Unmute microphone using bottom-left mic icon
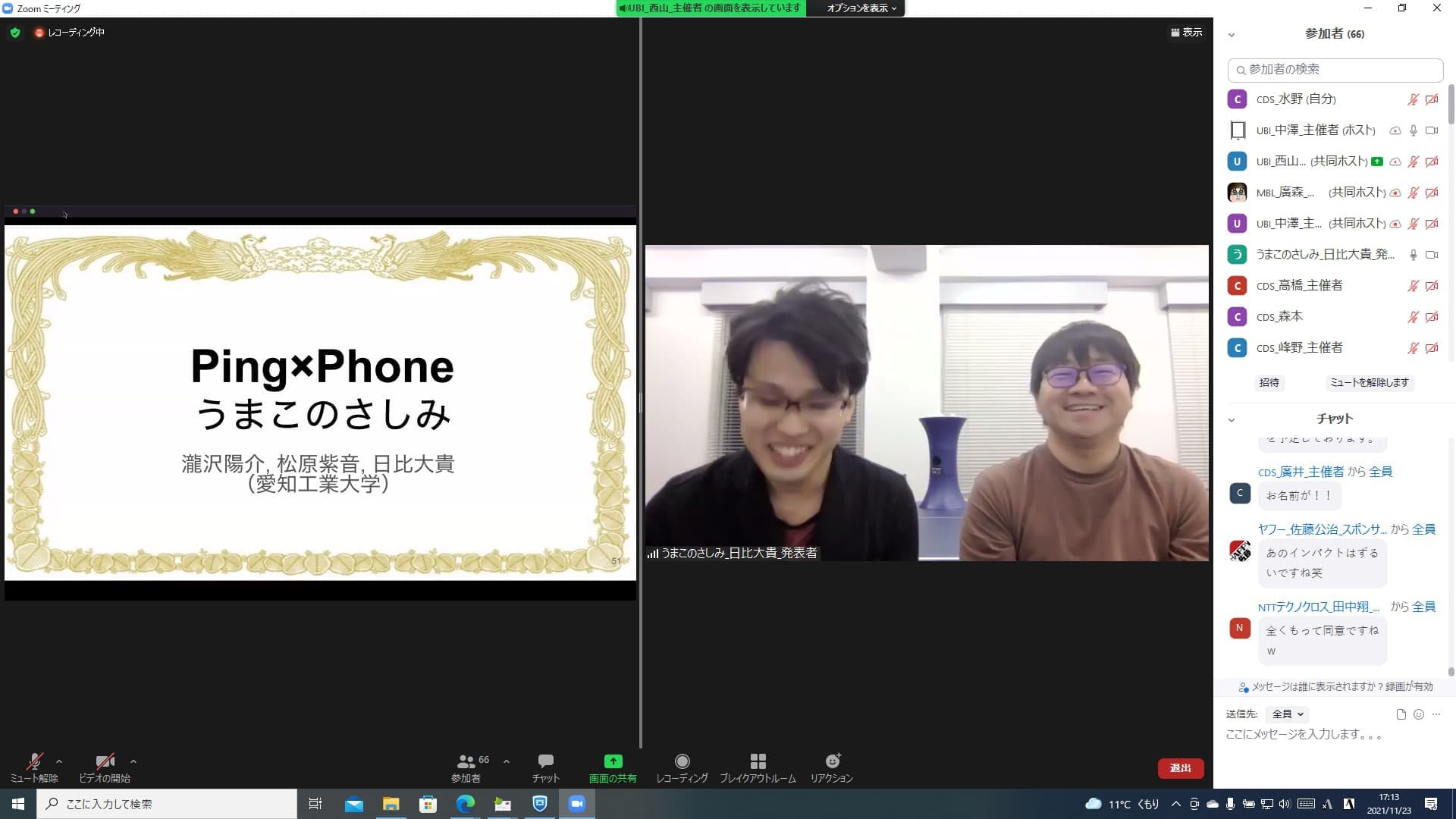This screenshot has height=819, width=1456. [x=34, y=761]
